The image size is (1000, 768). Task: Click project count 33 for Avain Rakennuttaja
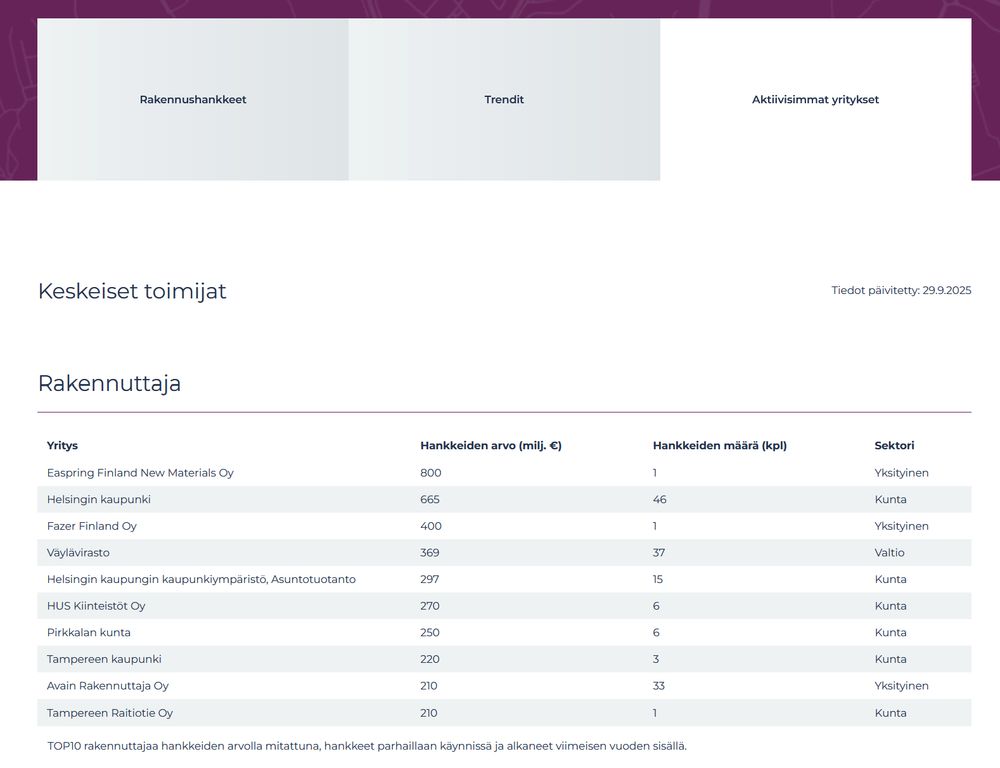[658, 686]
